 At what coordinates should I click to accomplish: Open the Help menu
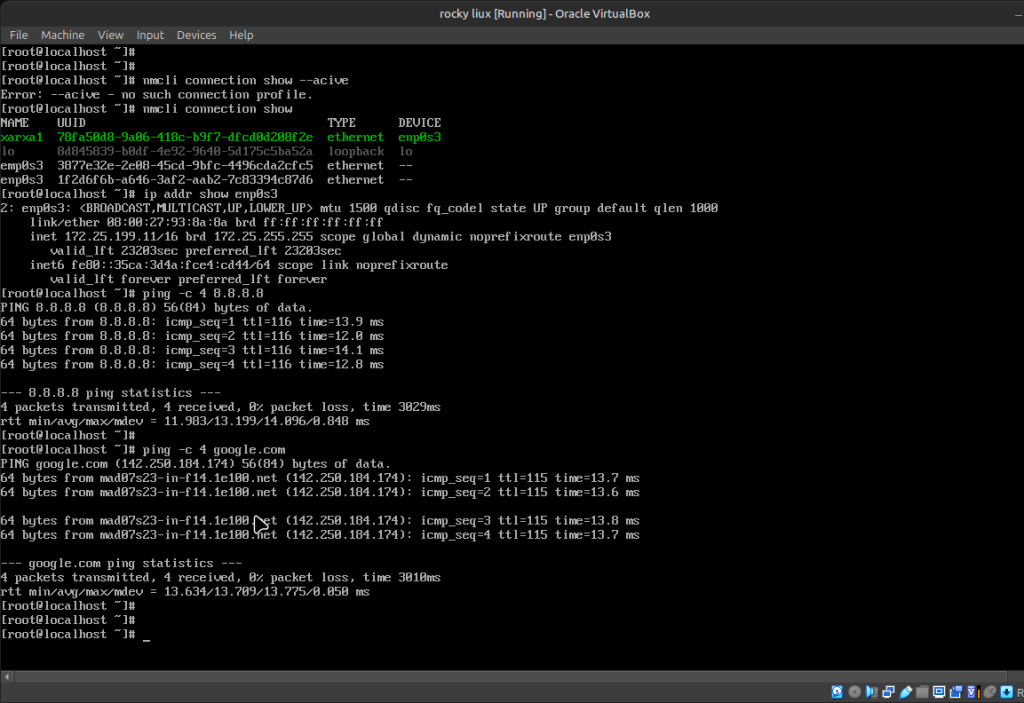point(241,35)
